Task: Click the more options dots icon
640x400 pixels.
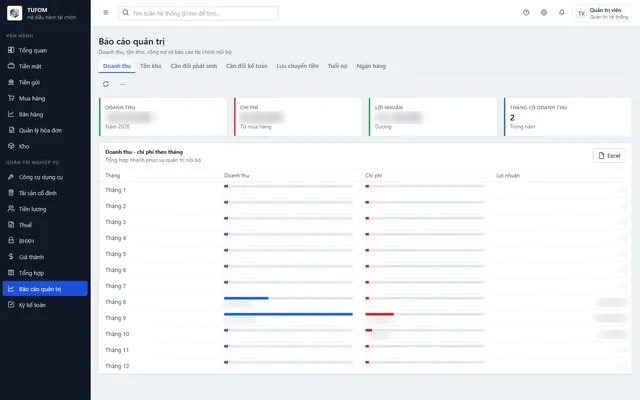Action: tap(123, 84)
